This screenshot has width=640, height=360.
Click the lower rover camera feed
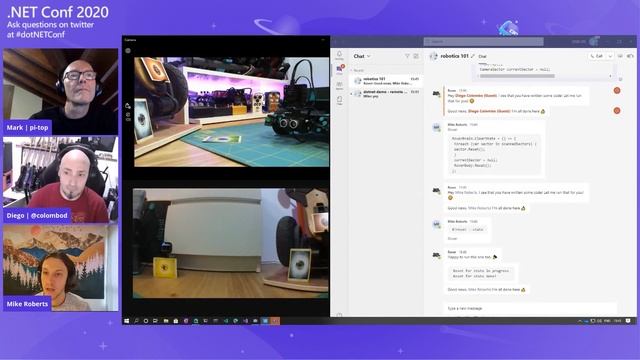(231, 243)
